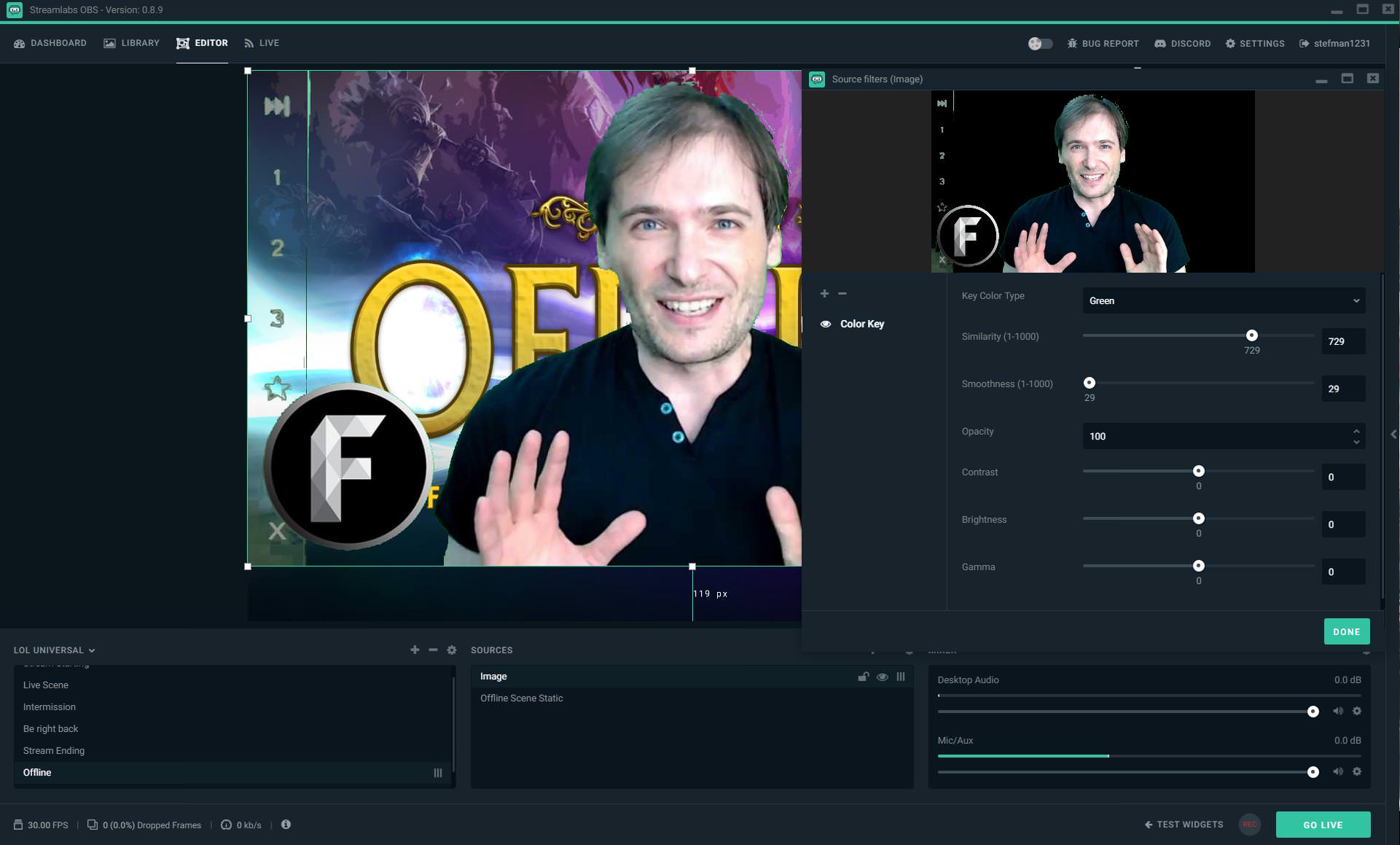This screenshot has height=845, width=1400.
Task: Switch to the Dashboard tab
Action: [50, 43]
